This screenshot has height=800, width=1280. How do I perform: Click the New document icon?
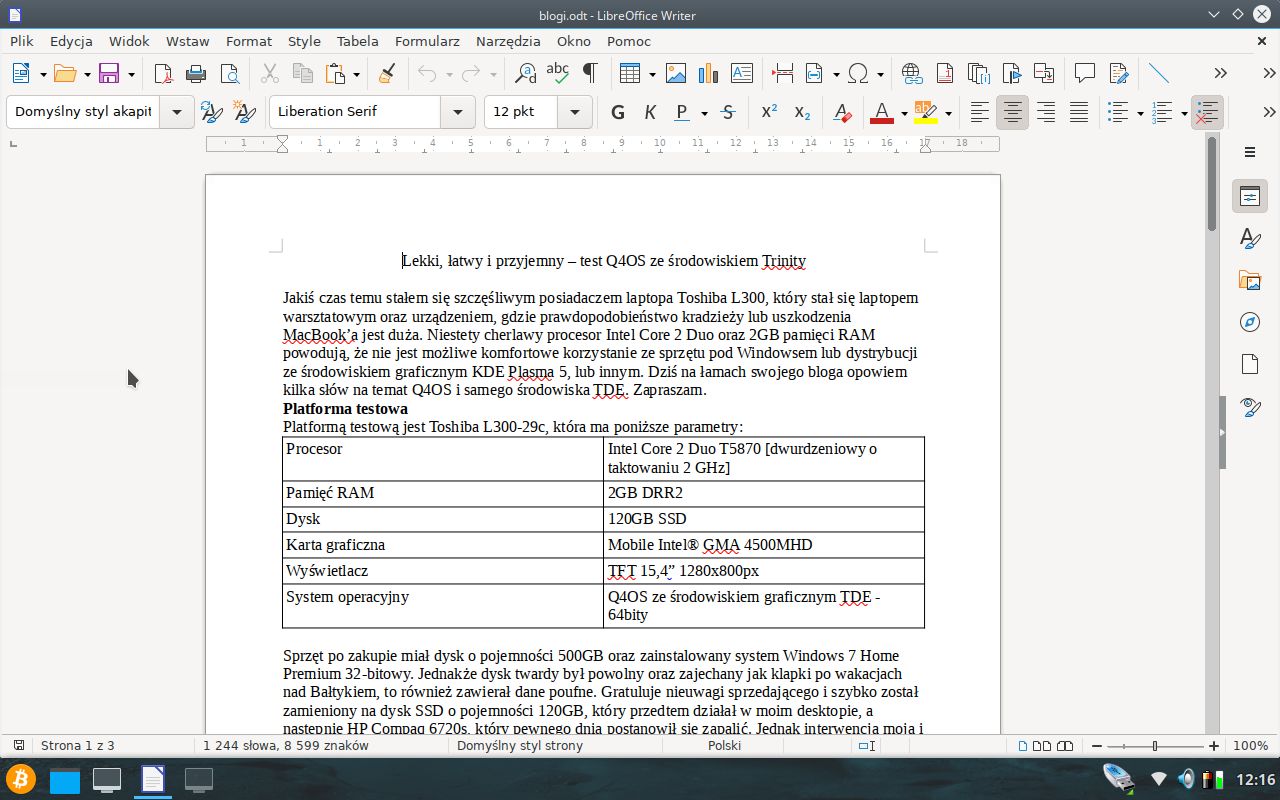pos(22,73)
